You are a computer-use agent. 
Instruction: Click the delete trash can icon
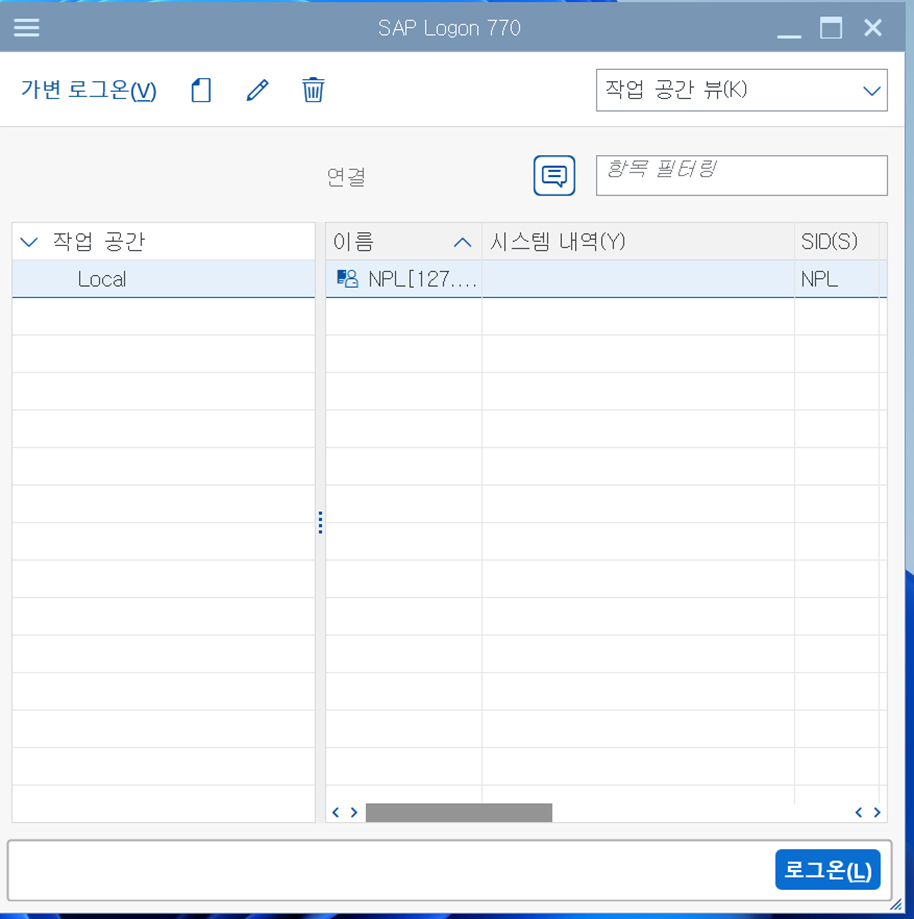click(313, 90)
